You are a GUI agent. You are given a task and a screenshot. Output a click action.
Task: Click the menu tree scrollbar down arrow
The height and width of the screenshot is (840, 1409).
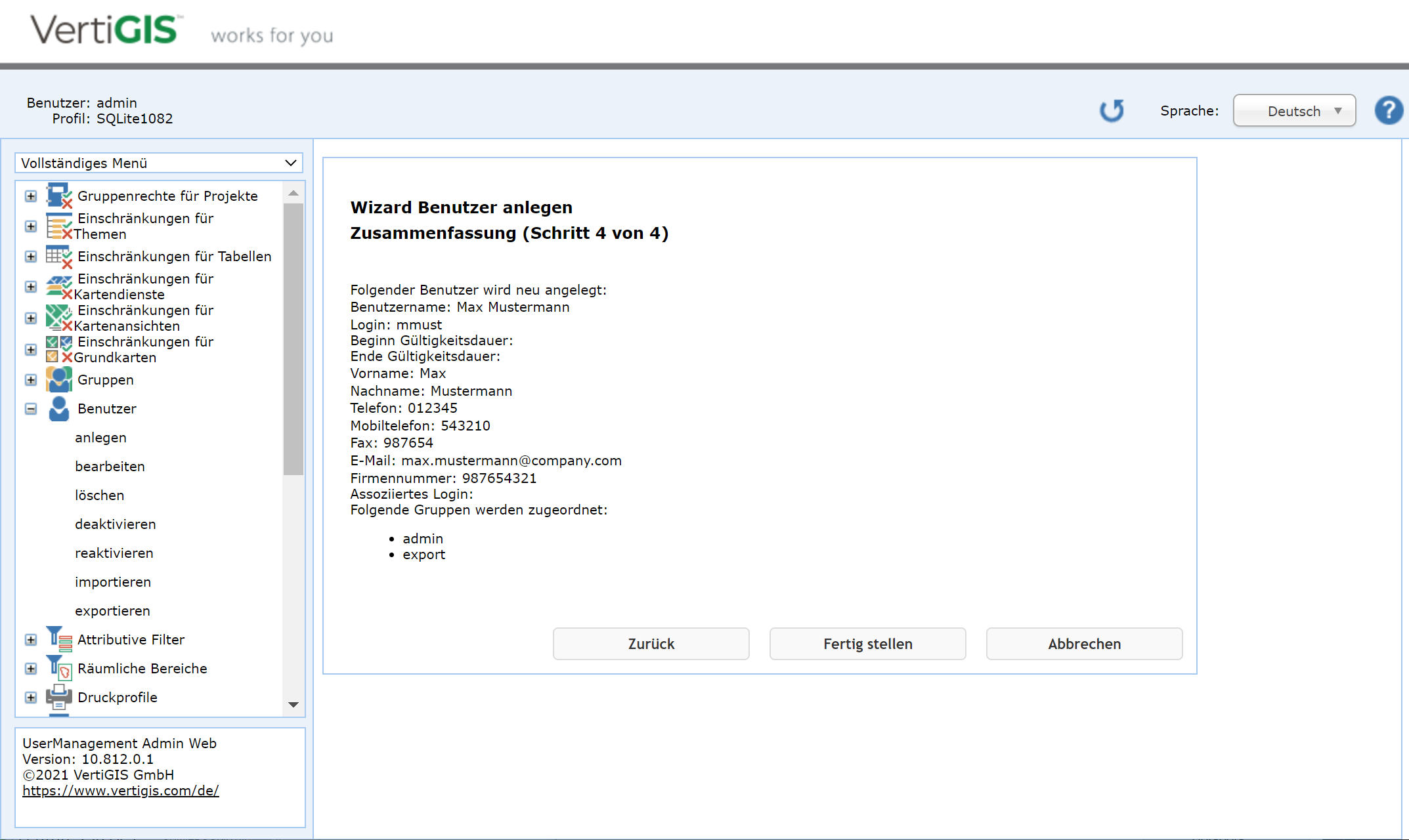coord(293,705)
